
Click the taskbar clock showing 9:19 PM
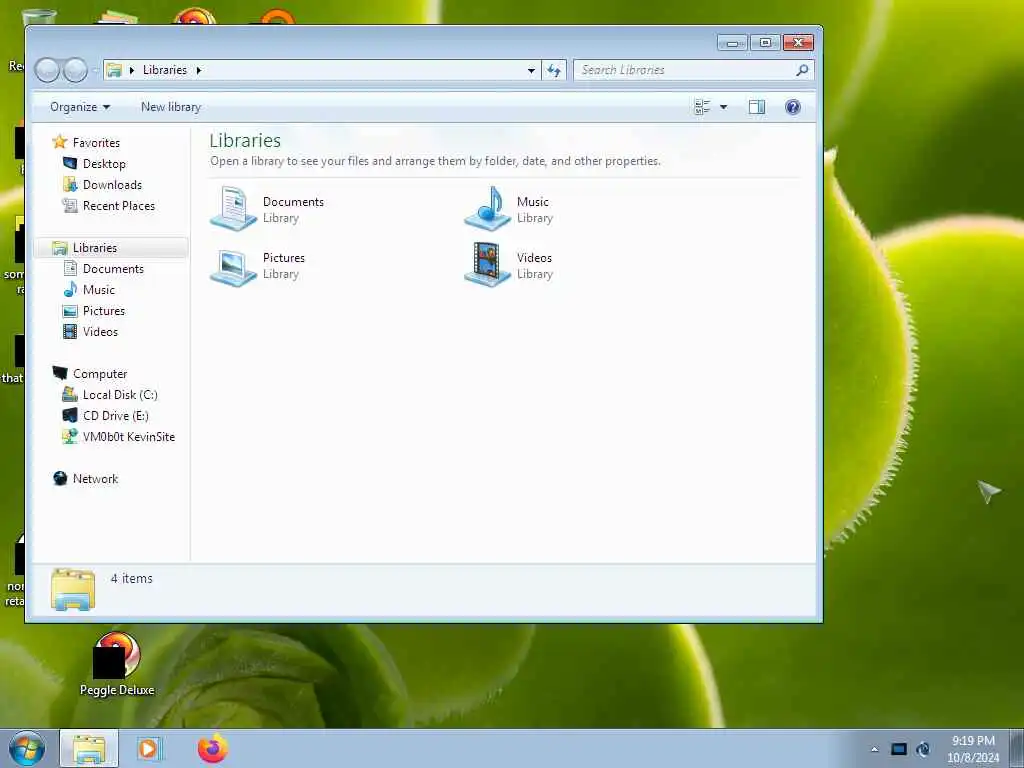[973, 749]
